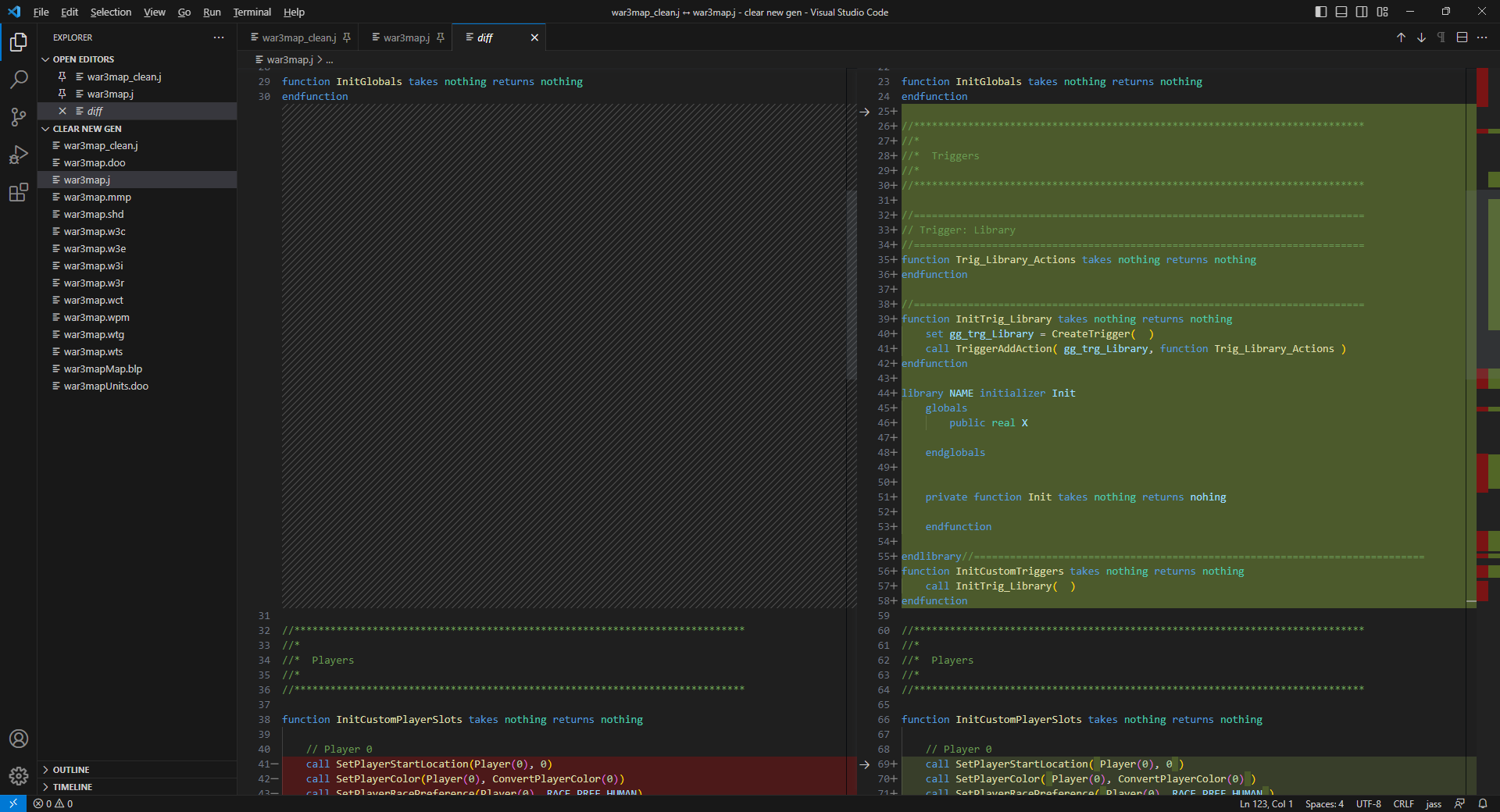The image size is (1500, 812).
Task: Close diff entry in Open Editors
Action: point(62,111)
